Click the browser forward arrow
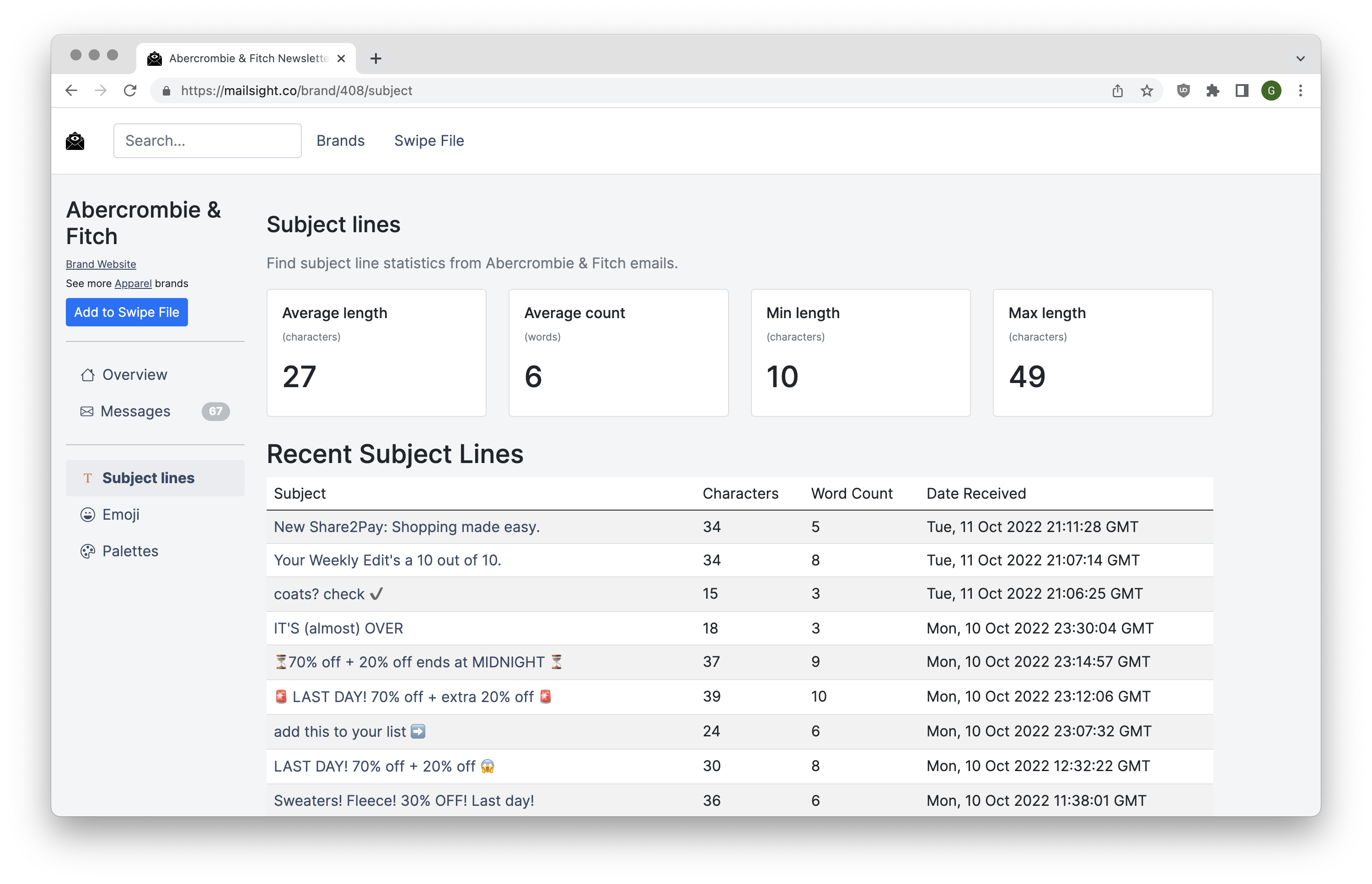 [101, 91]
